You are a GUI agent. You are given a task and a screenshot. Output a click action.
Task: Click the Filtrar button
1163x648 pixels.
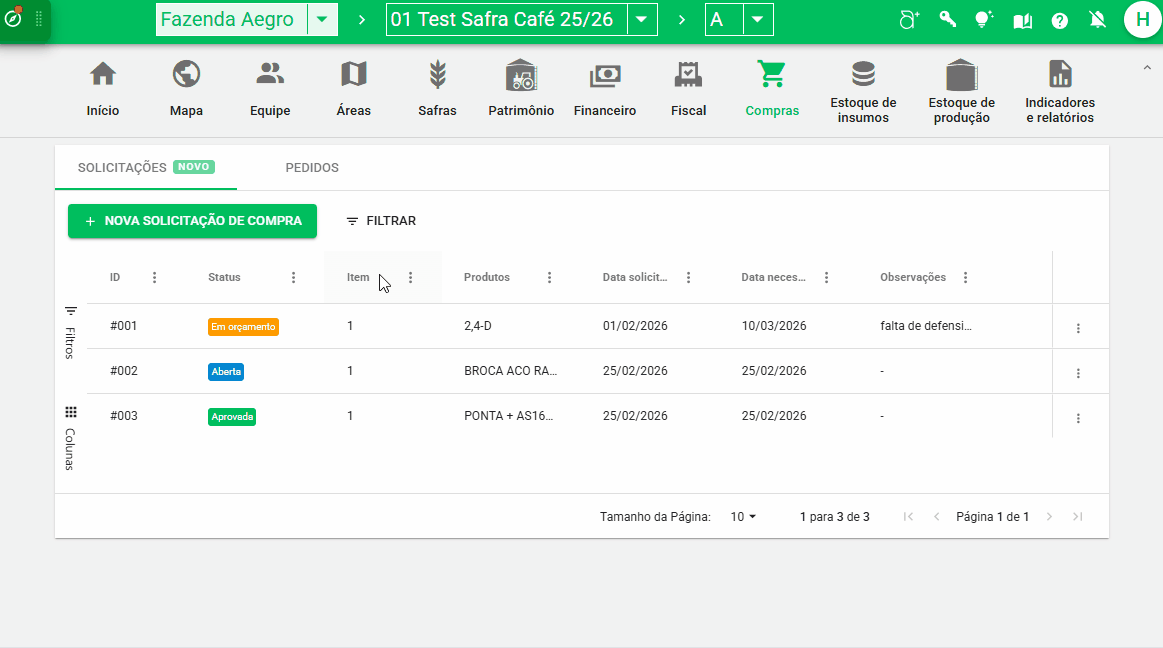pos(381,221)
